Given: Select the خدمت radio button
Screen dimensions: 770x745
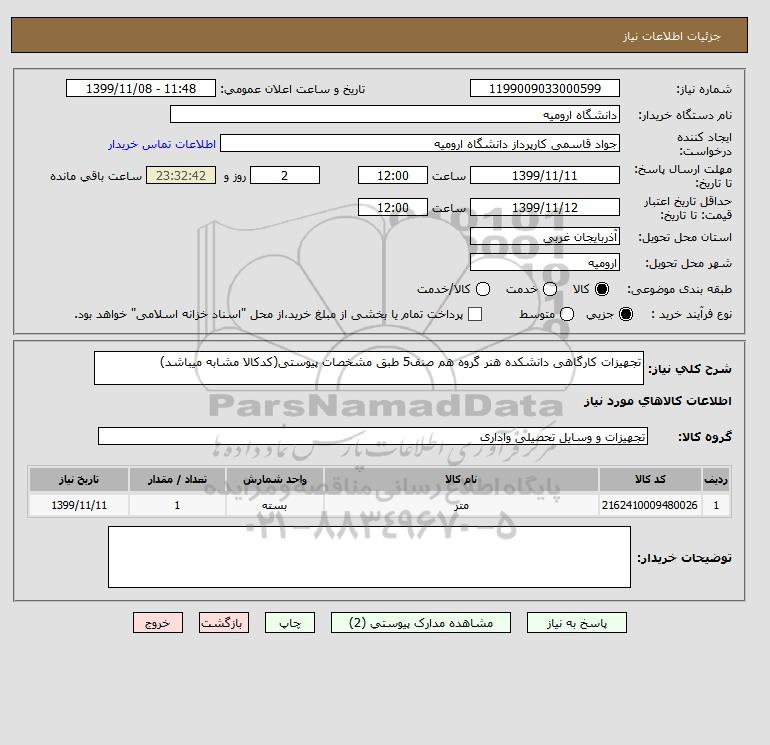Looking at the screenshot, I should click(x=550, y=289).
